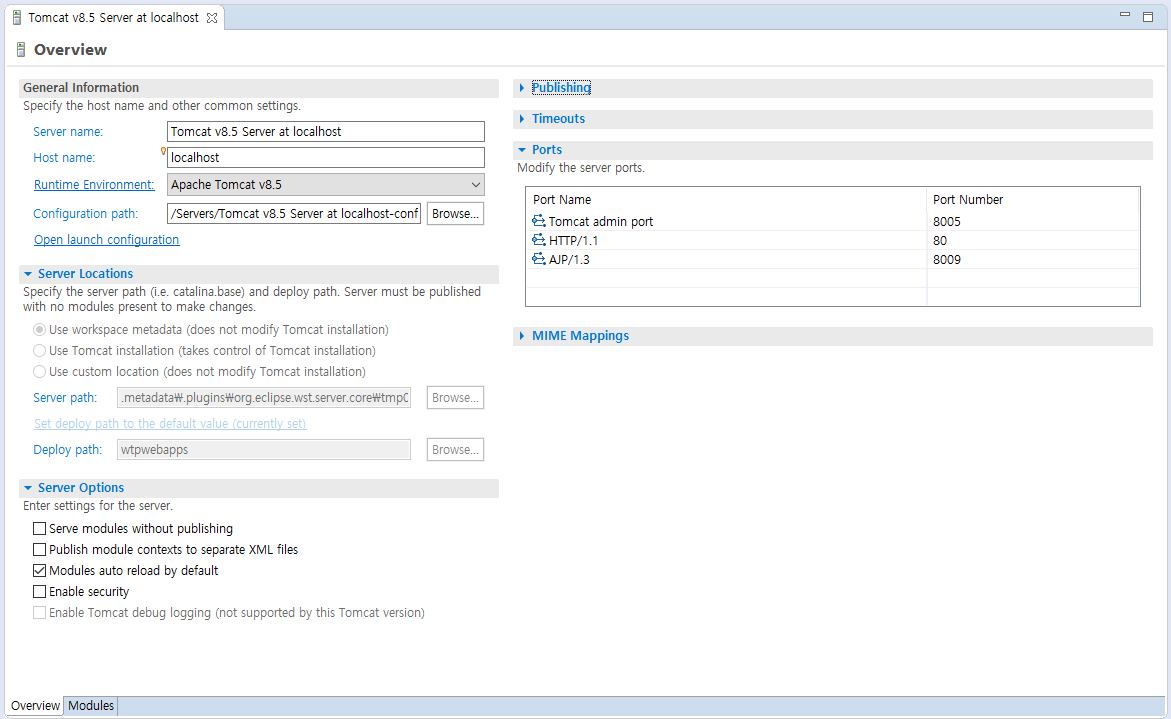Check Publish module contexts to separate XML files

pos(40,550)
